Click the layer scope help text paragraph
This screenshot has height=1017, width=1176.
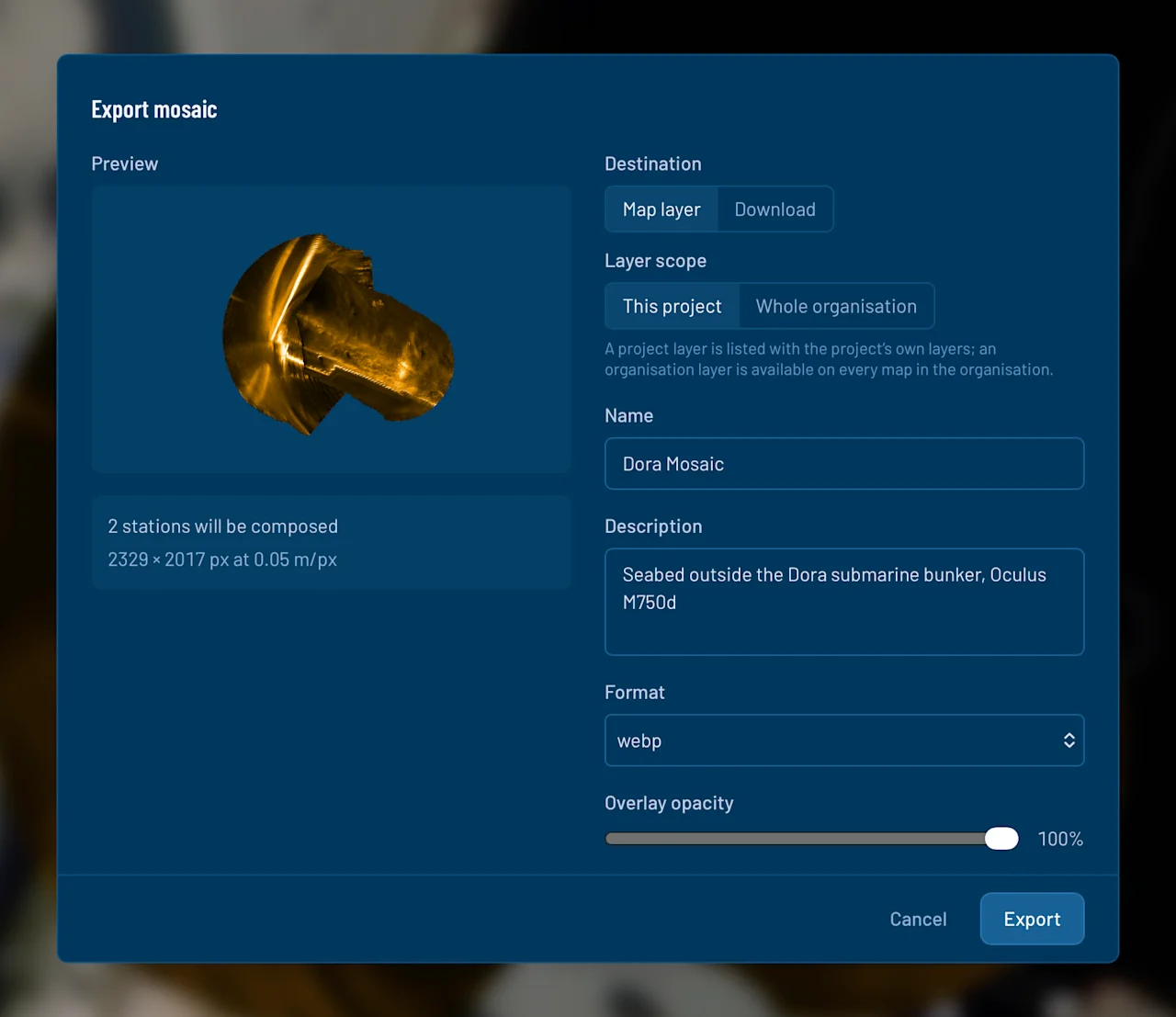[829, 359]
